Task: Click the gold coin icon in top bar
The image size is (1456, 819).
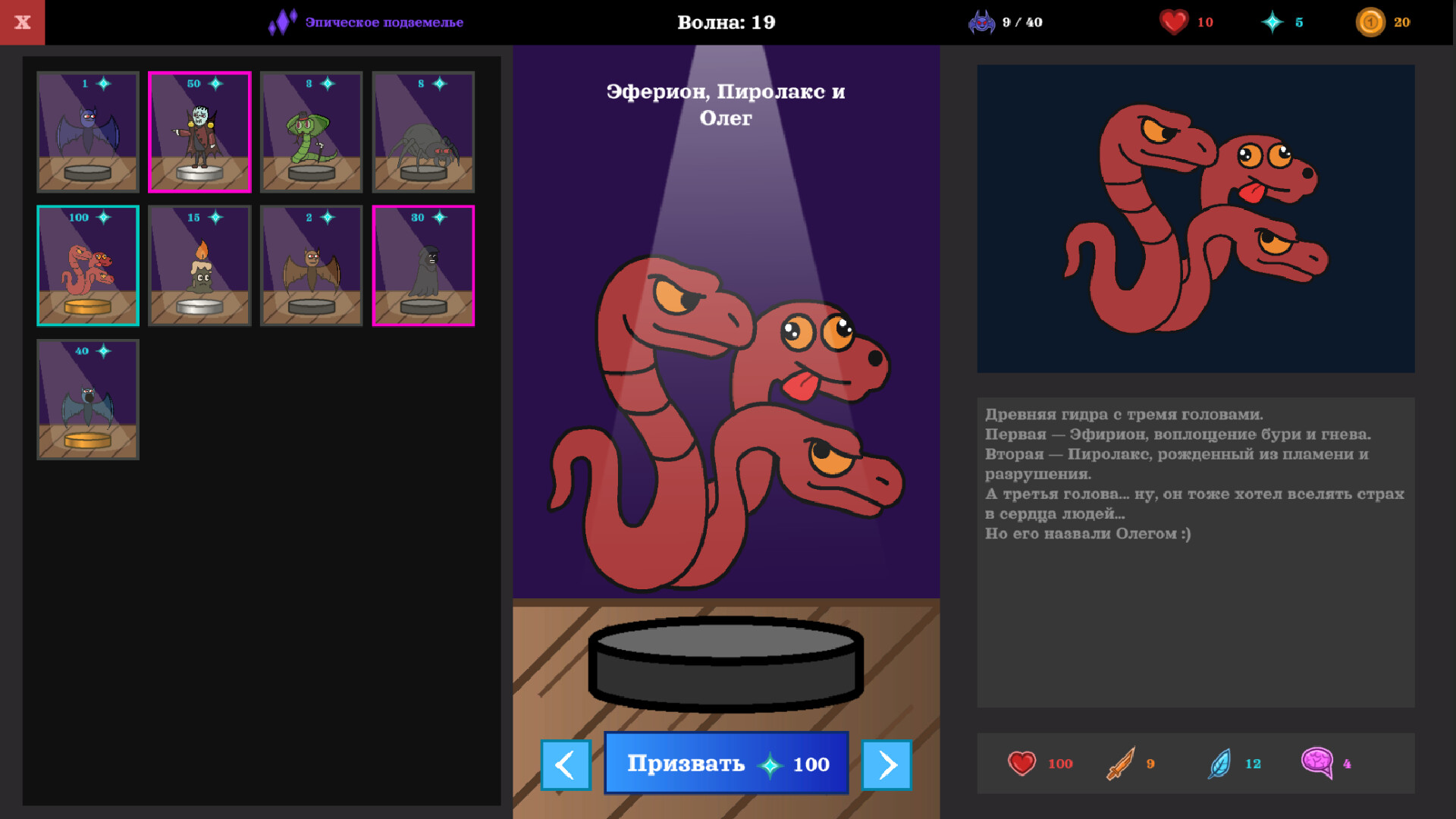Action: (x=1370, y=22)
